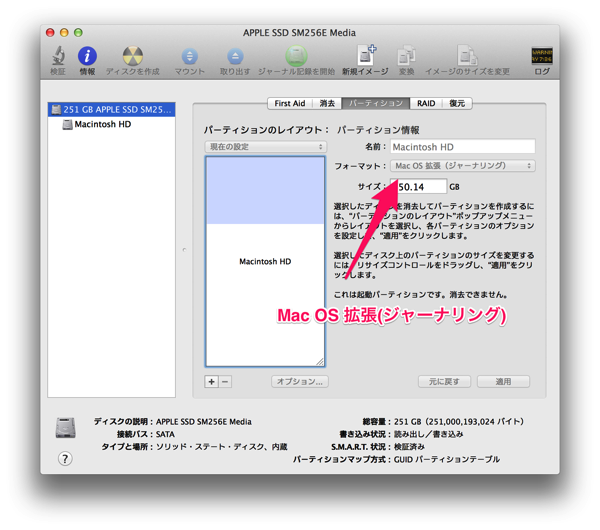Viewport: 600px width, 530px height.
Task: Click the help question mark button
Action: tap(65, 458)
